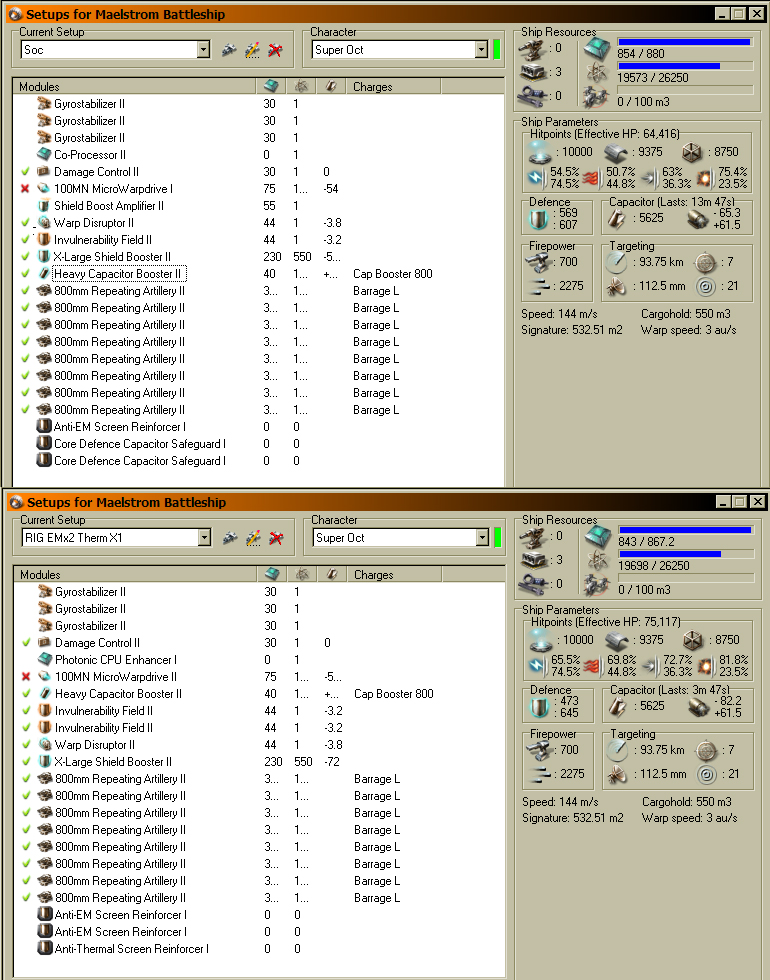Select Cap Booster 800 charge in Soc setup
The width and height of the screenshot is (770, 980).
[x=392, y=274]
